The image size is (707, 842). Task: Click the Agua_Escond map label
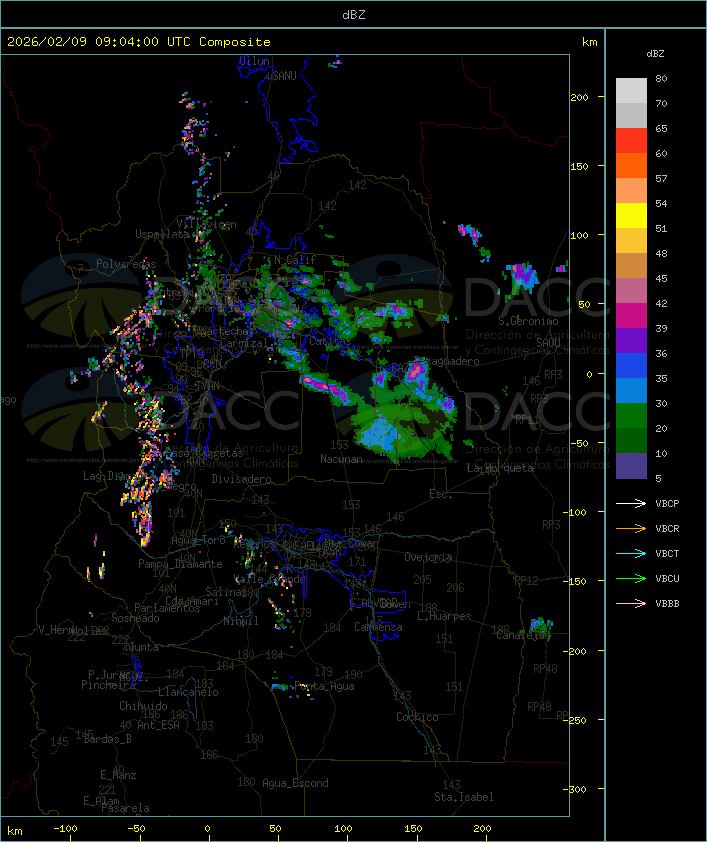coord(295,783)
